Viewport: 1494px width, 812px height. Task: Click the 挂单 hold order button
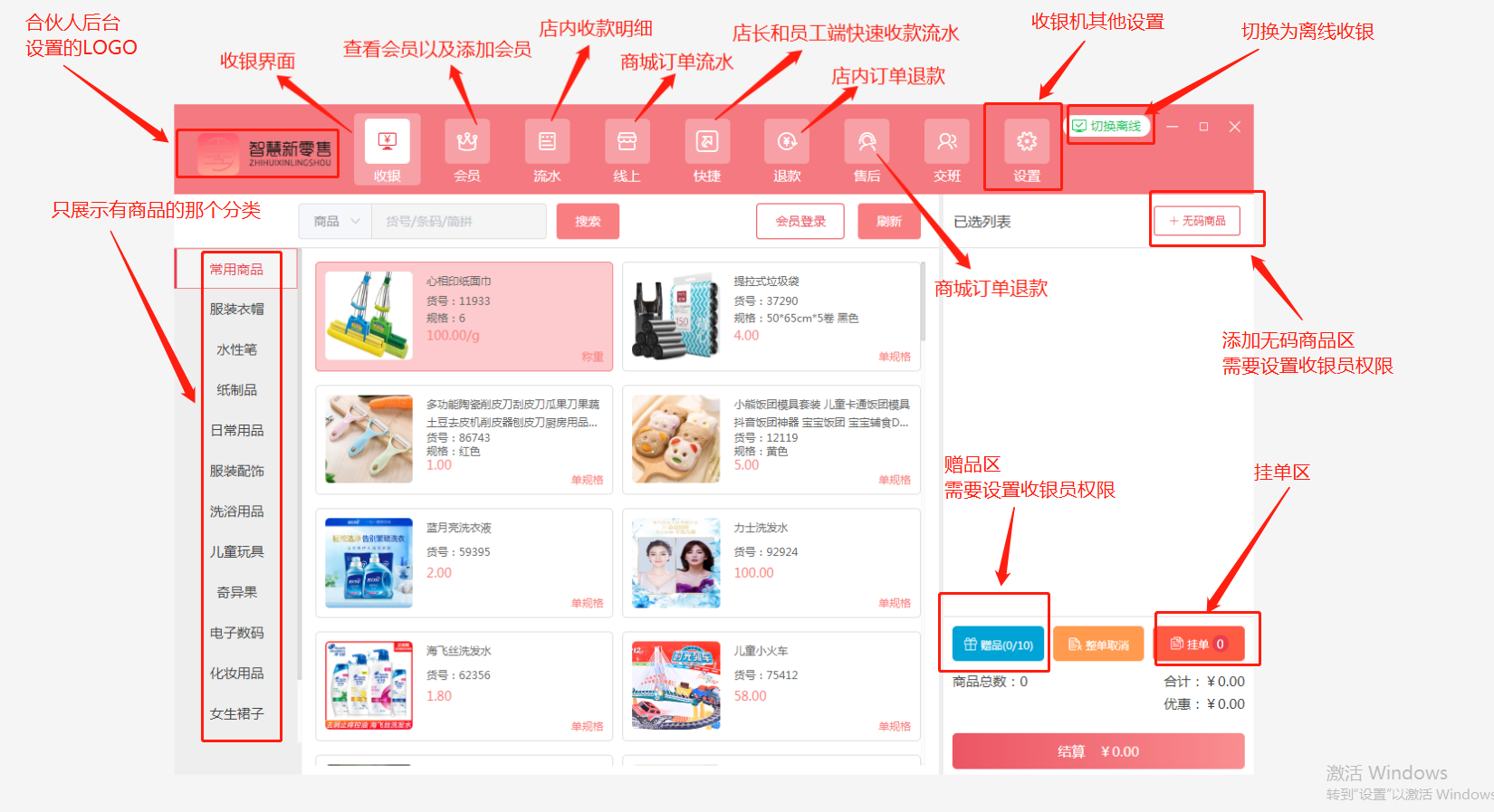click(x=1199, y=645)
